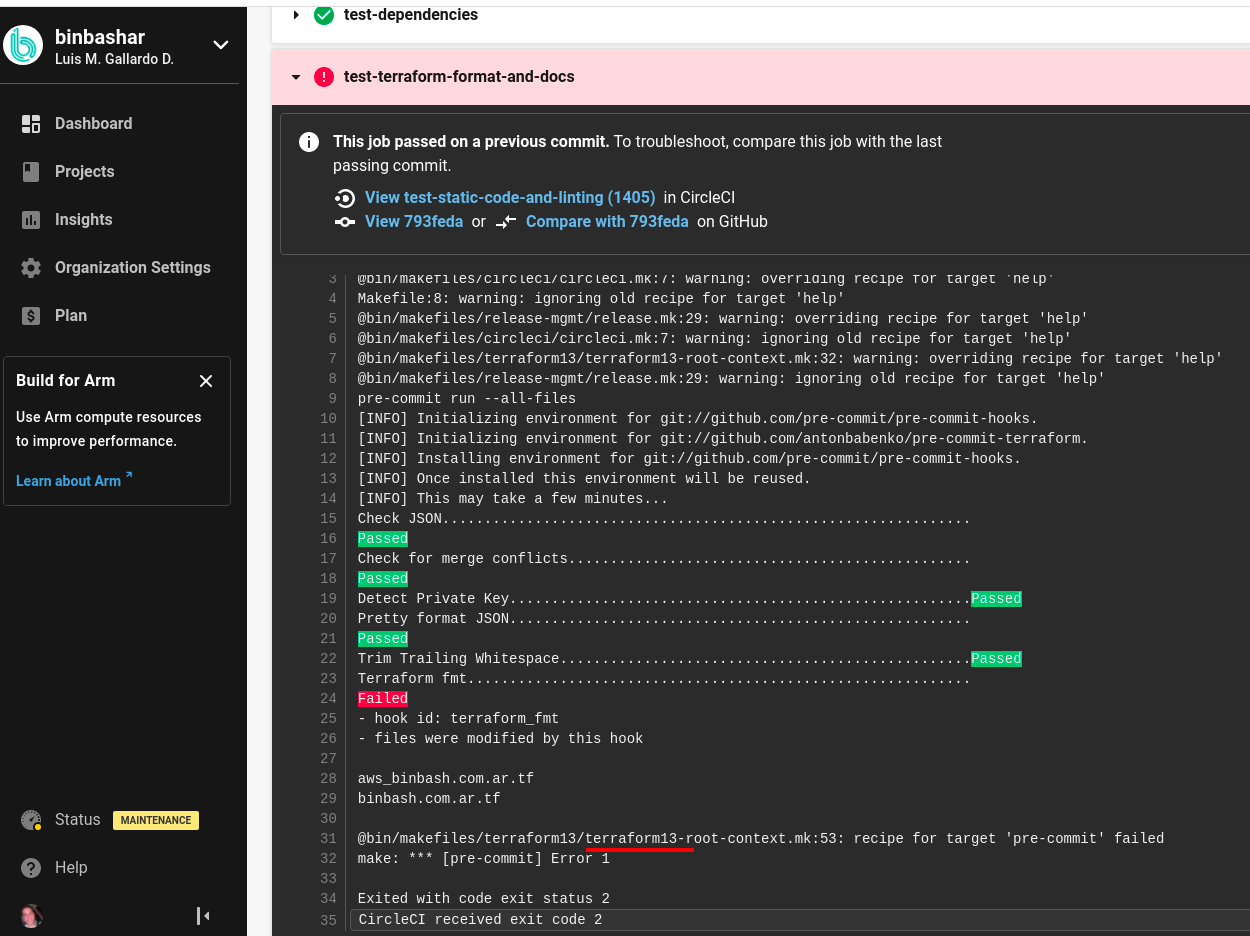The height and width of the screenshot is (936, 1250).
Task: Open the Insights section
Action: click(x=83, y=219)
